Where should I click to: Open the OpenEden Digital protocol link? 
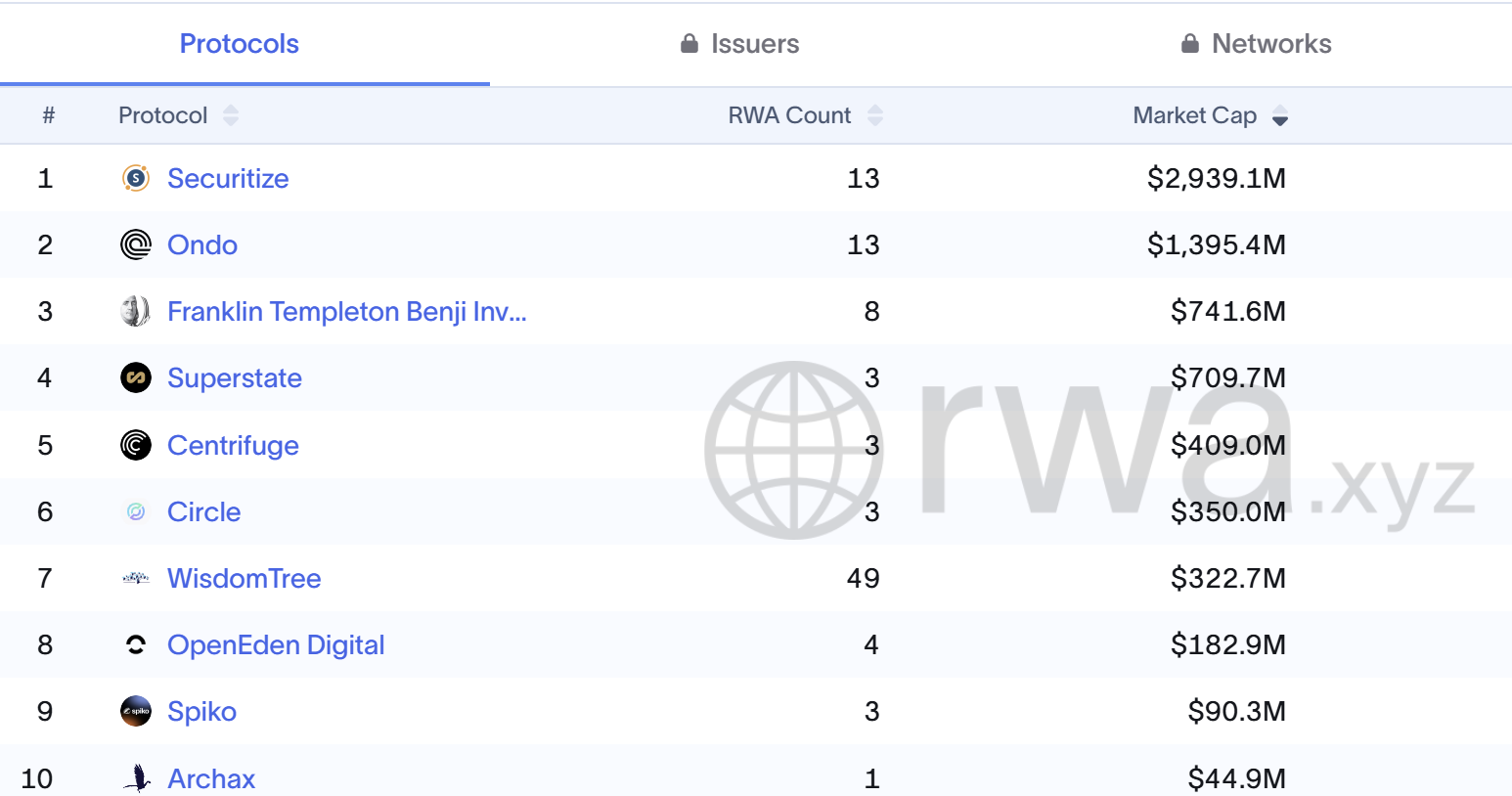(x=276, y=644)
